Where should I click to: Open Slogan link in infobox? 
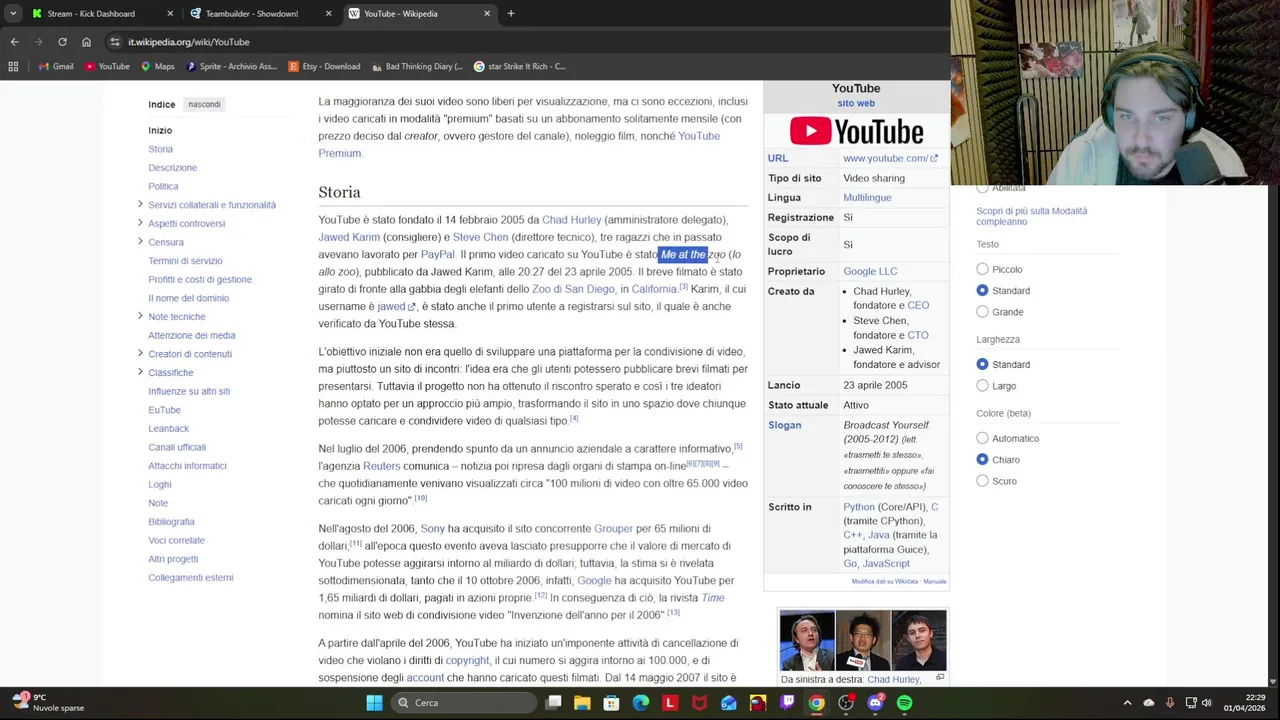click(785, 425)
